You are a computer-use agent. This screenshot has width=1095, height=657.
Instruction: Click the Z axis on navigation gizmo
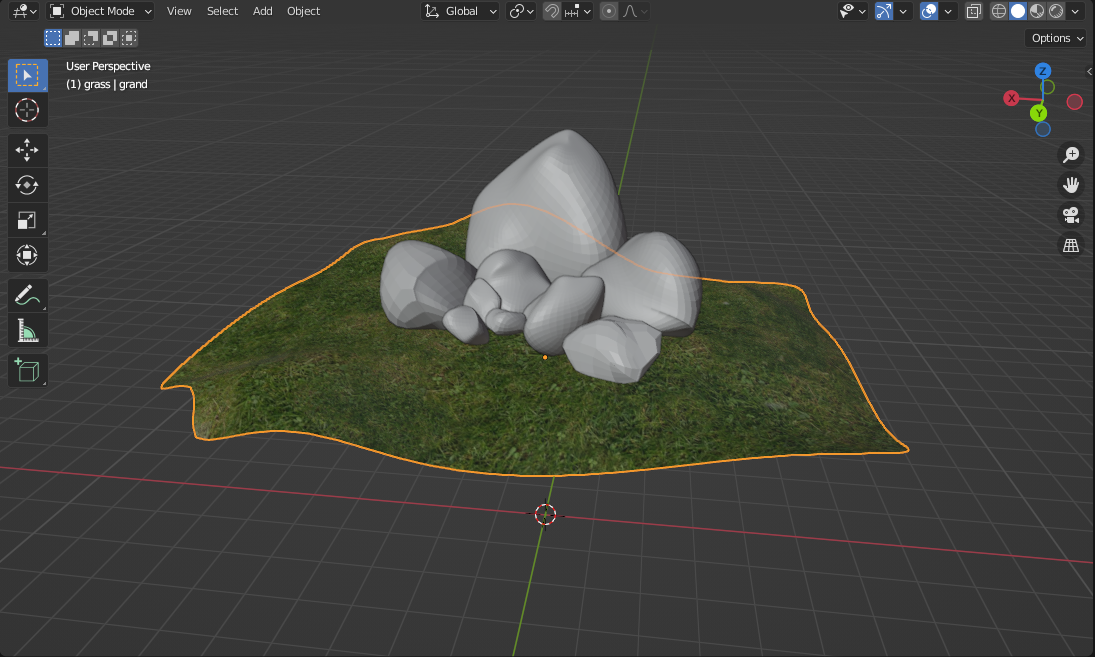[x=1043, y=71]
